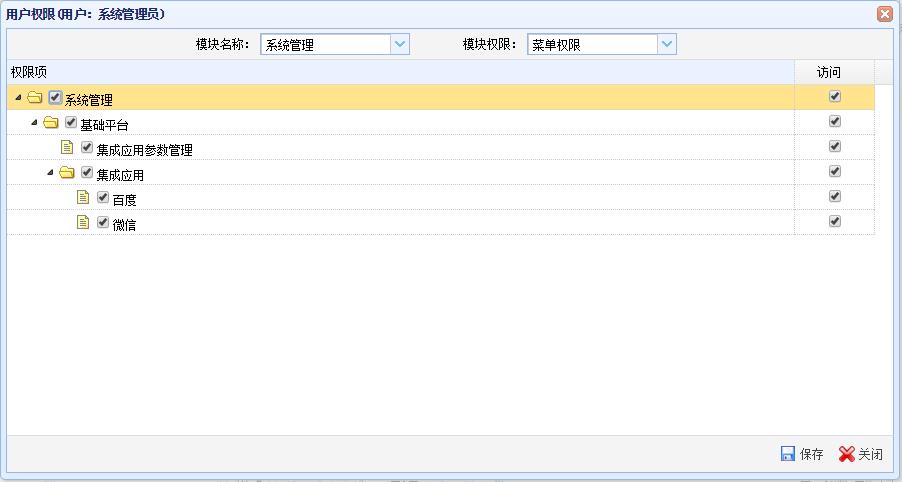
Task: Click the folder icon beside 系统管理
Action: (35, 98)
